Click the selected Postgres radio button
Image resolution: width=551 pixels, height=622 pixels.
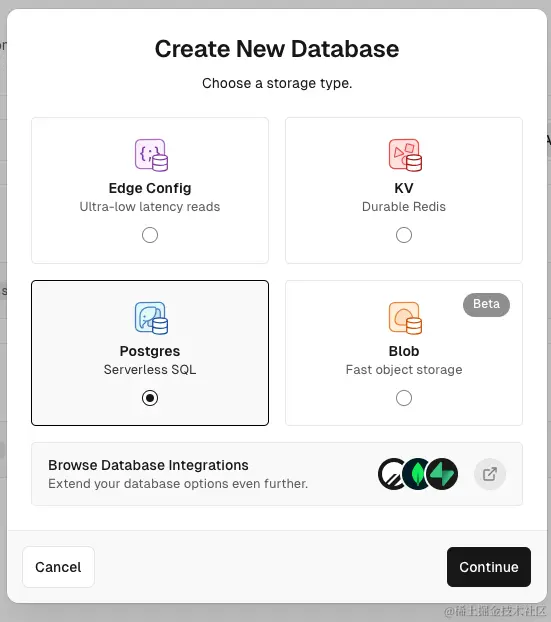(150, 398)
